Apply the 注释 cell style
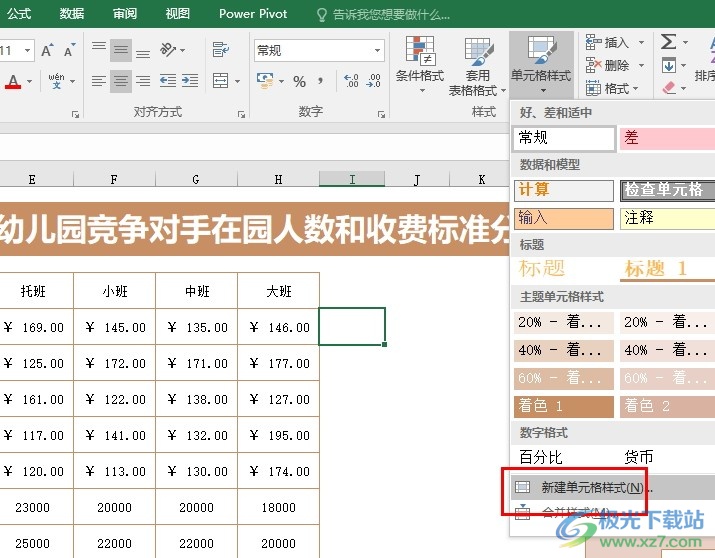Screen dimensions: 715x558 click(667, 218)
